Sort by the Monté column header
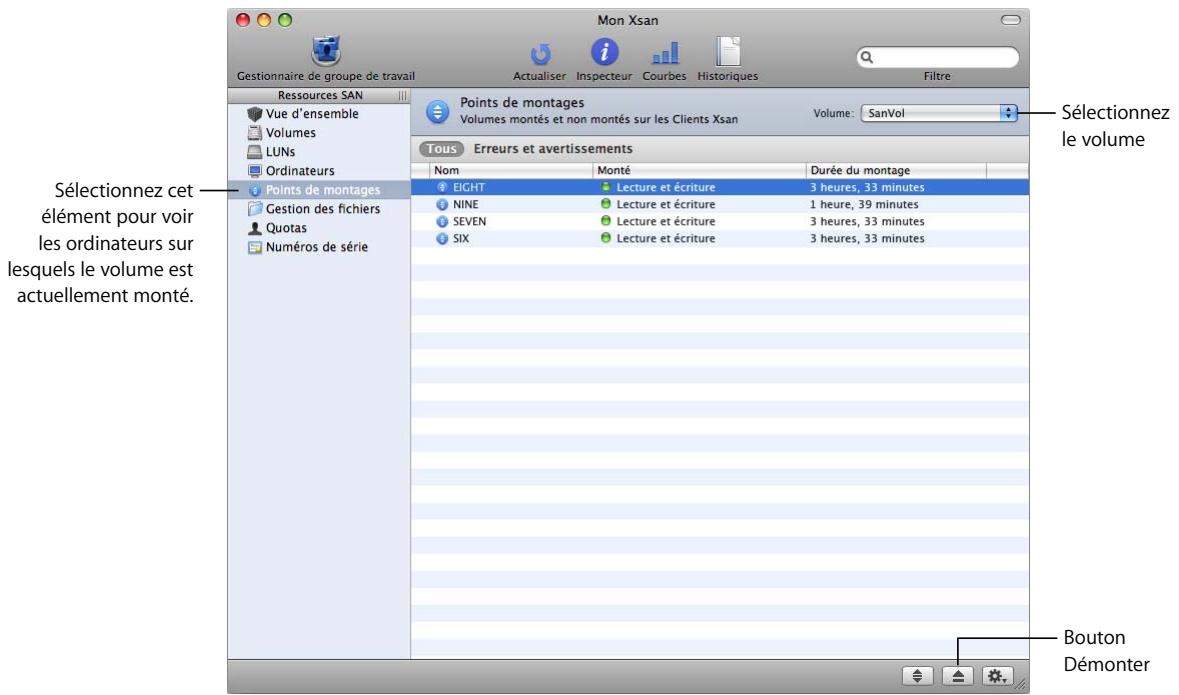Image resolution: width=1179 pixels, height=695 pixels. point(699,171)
